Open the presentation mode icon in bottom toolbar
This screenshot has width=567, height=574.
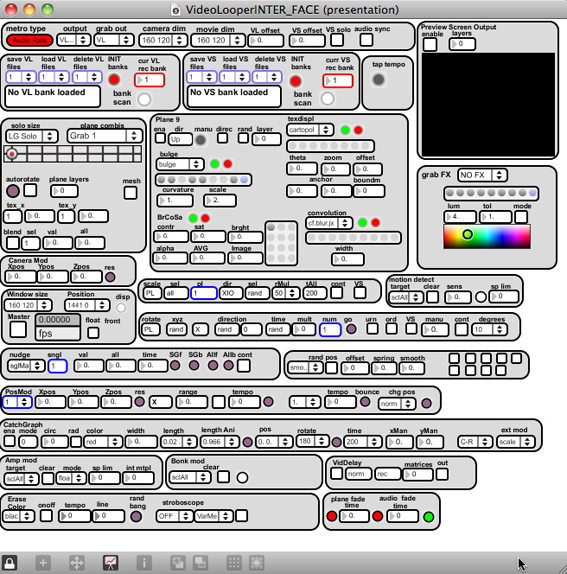(111, 563)
